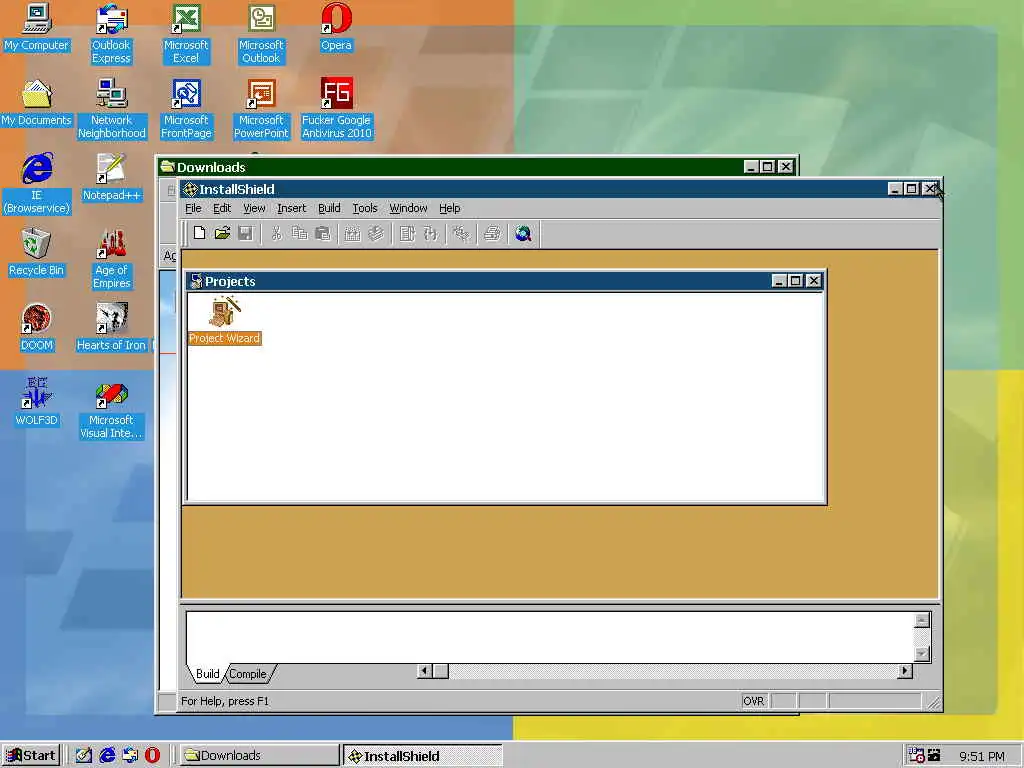Select Hearts of Iron desktop shortcut
1024x768 pixels.
112,328
